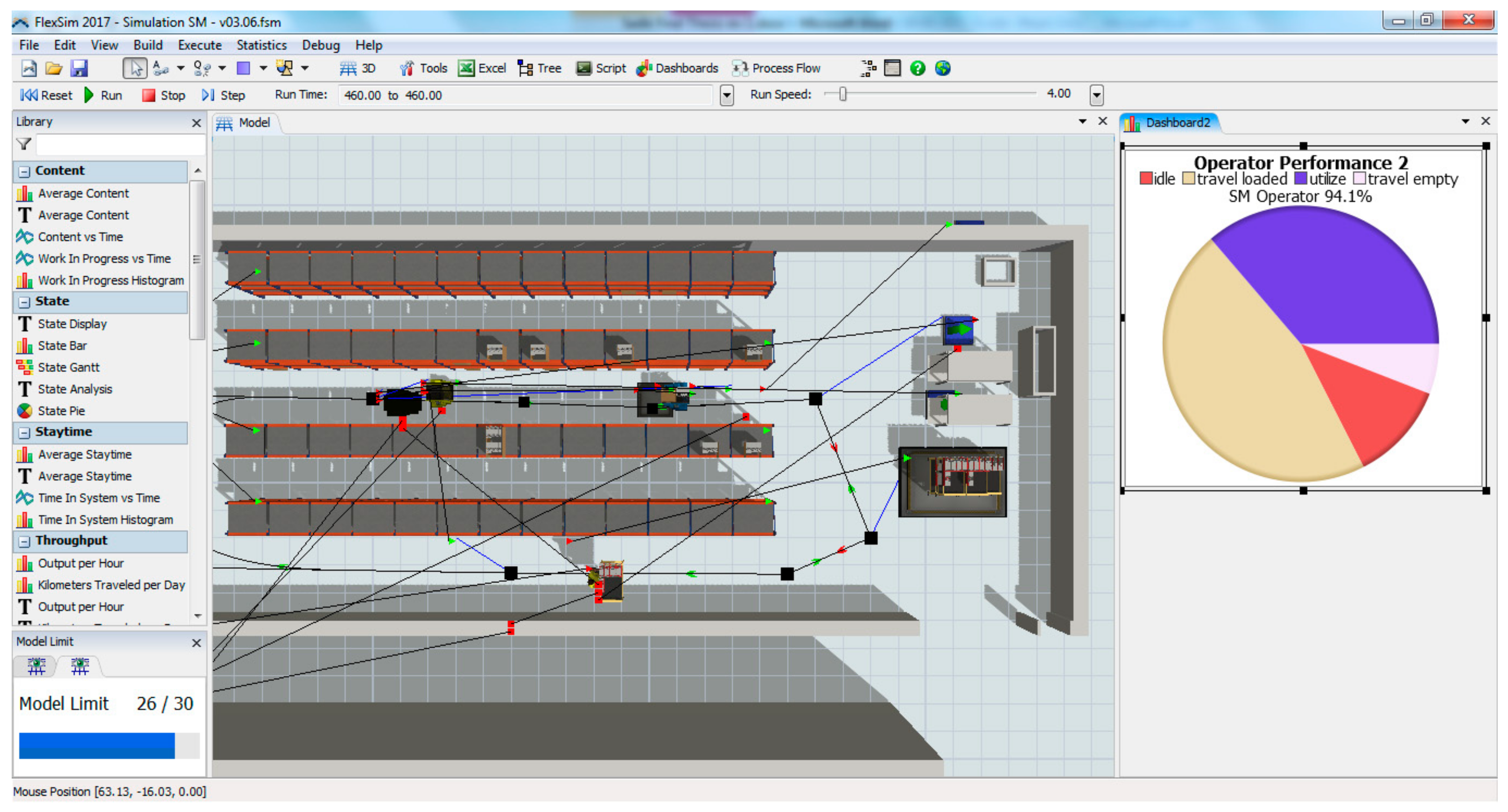Screen dimensions: 1508x812
Task: Open the Script console
Action: [x=601, y=69]
